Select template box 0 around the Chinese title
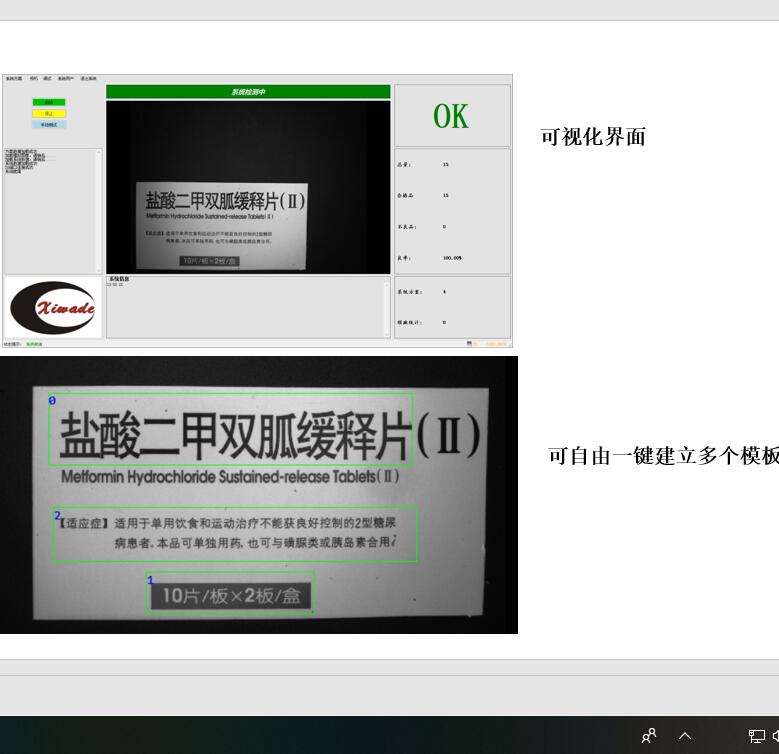This screenshot has width=779, height=754. click(x=231, y=429)
